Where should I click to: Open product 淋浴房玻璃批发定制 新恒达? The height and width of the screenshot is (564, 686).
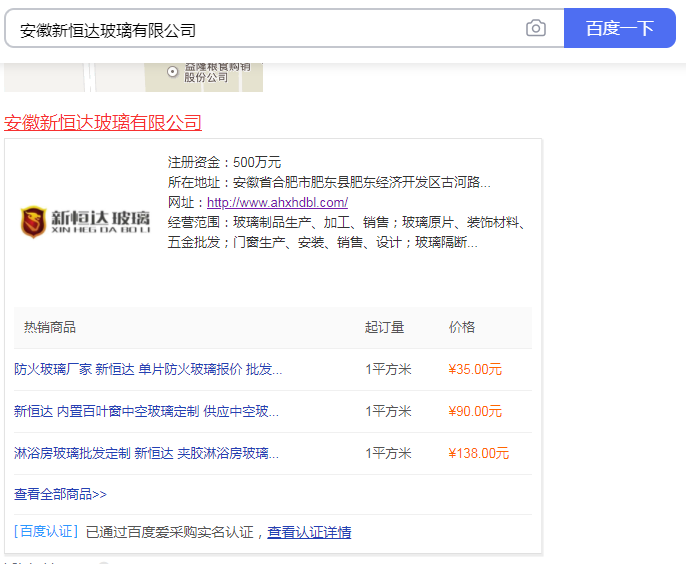pyautogui.click(x=146, y=453)
